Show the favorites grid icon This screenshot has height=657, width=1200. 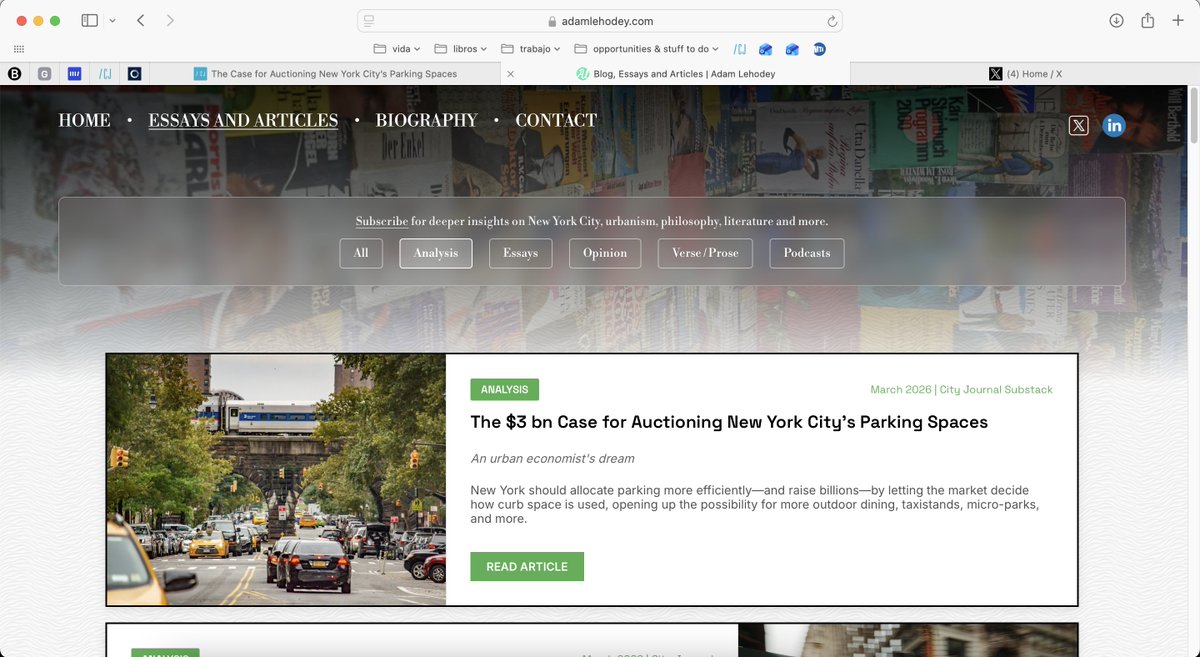(x=19, y=48)
